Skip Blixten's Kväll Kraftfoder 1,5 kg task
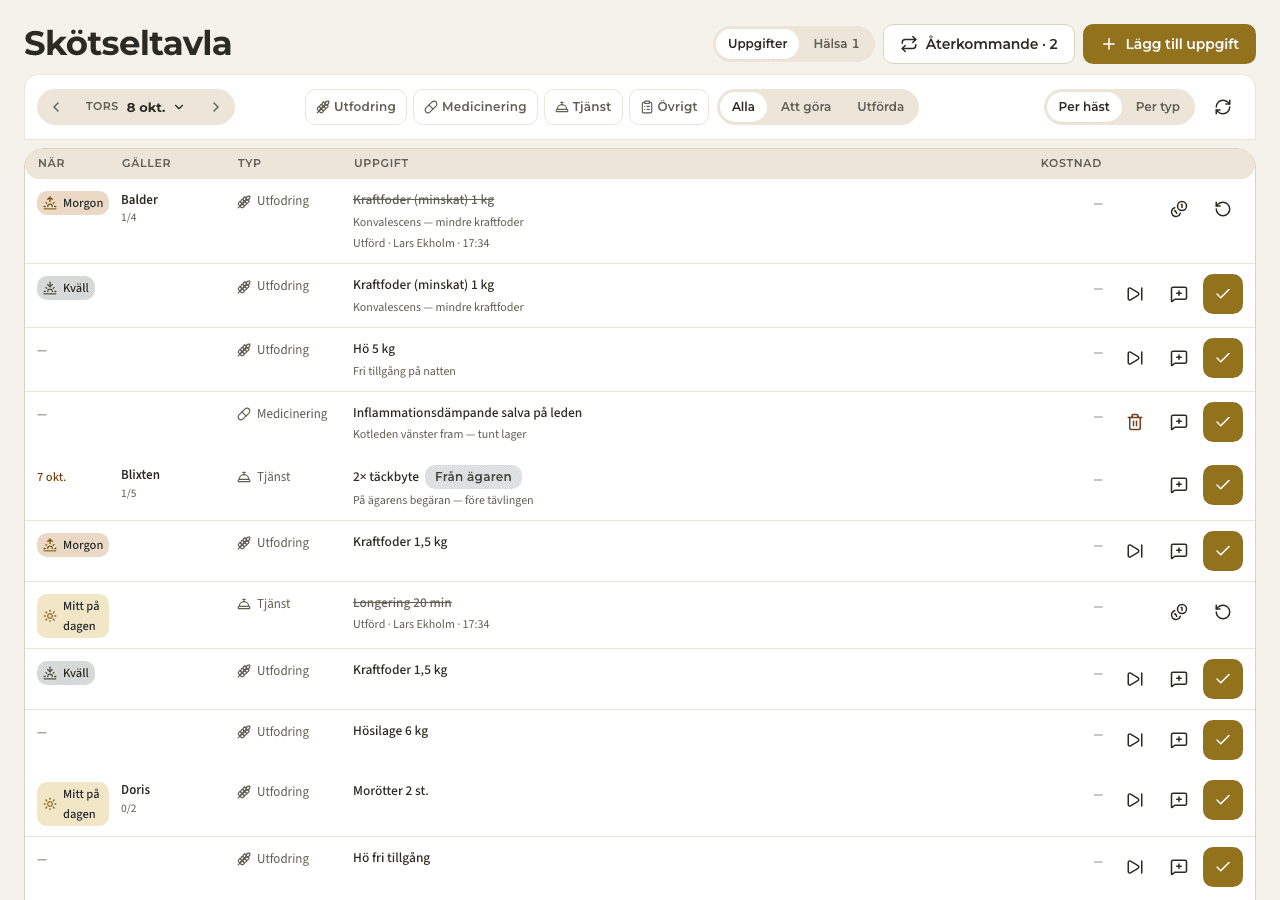This screenshot has height=900, width=1280. tap(1135, 679)
